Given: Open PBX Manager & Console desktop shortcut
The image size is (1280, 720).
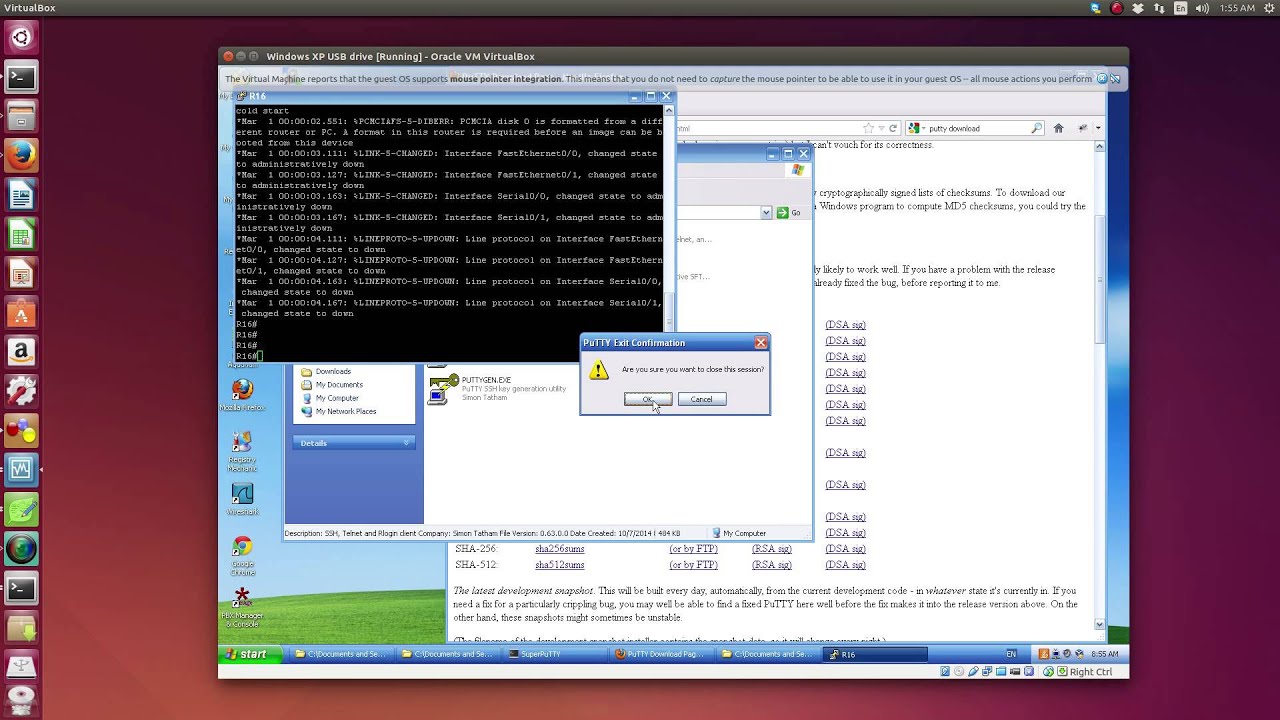Looking at the screenshot, I should tap(242, 607).
